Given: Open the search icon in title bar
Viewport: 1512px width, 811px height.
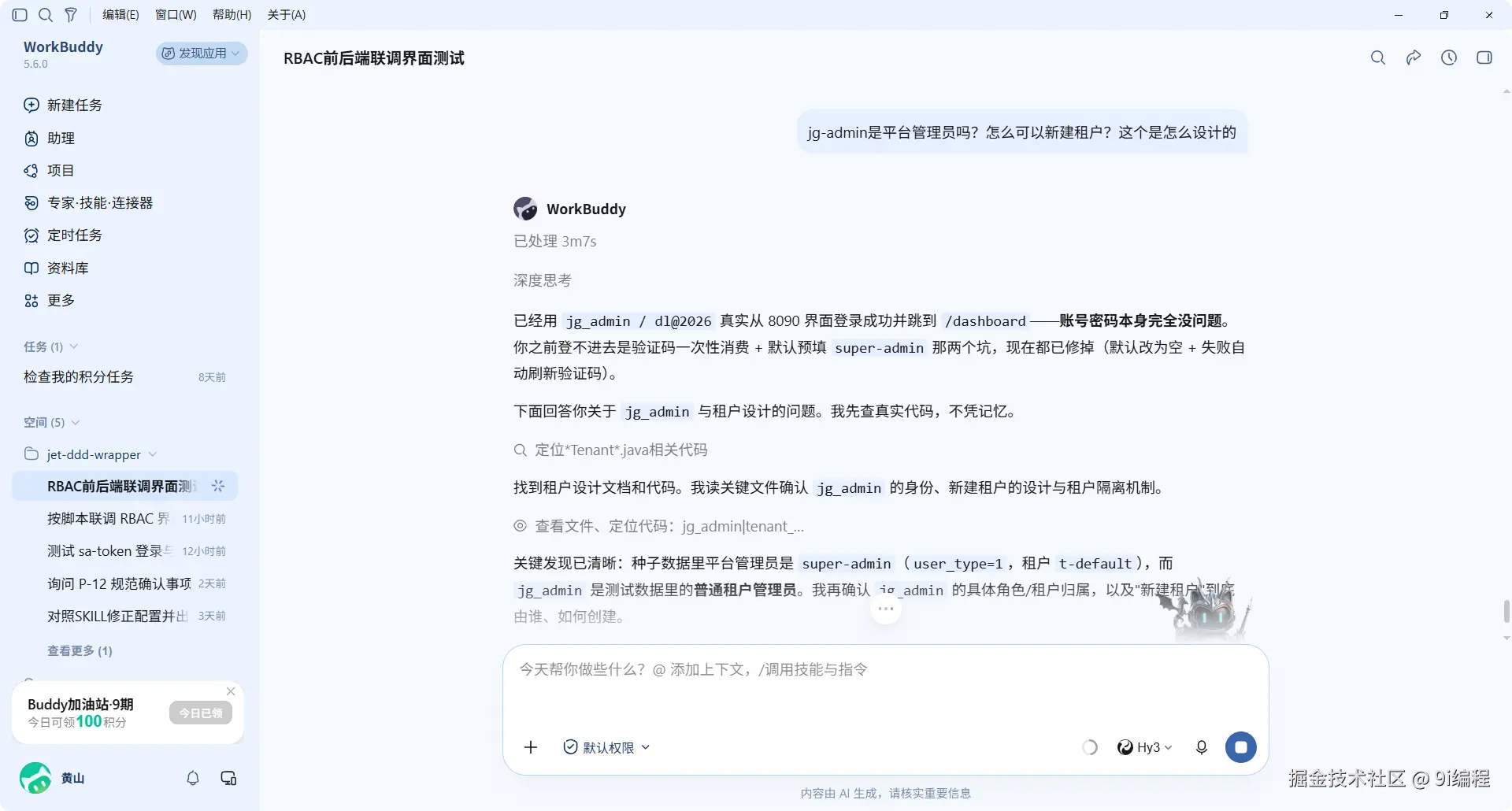Looking at the screenshot, I should tap(46, 15).
